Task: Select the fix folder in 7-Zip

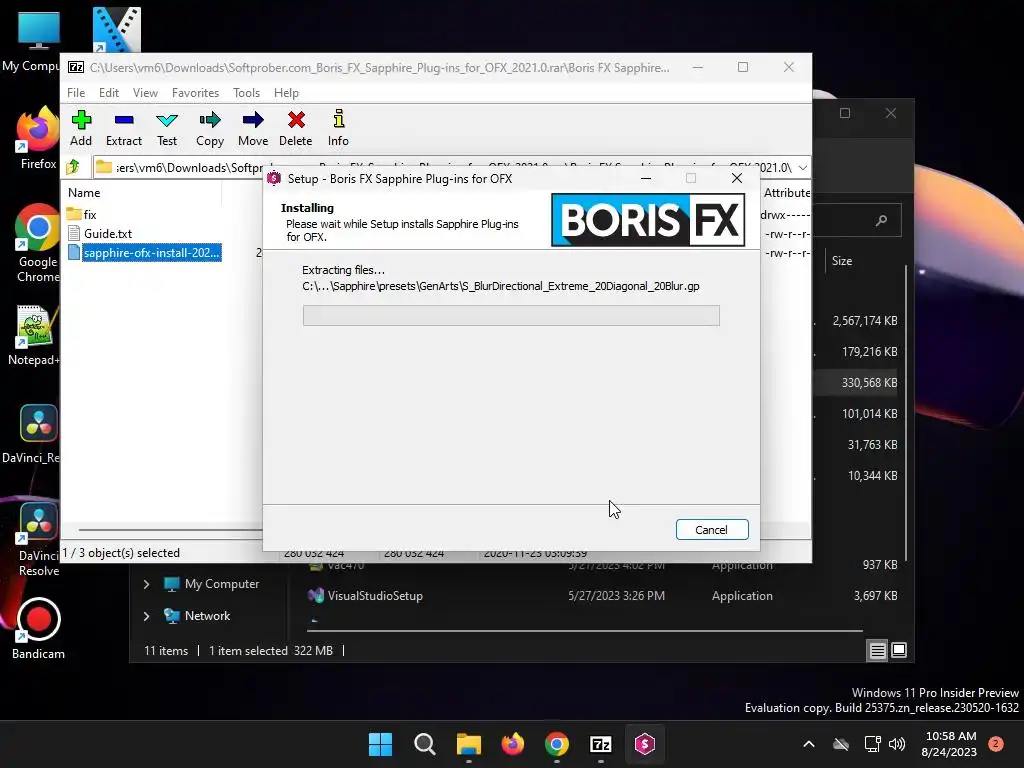Action: point(82,214)
